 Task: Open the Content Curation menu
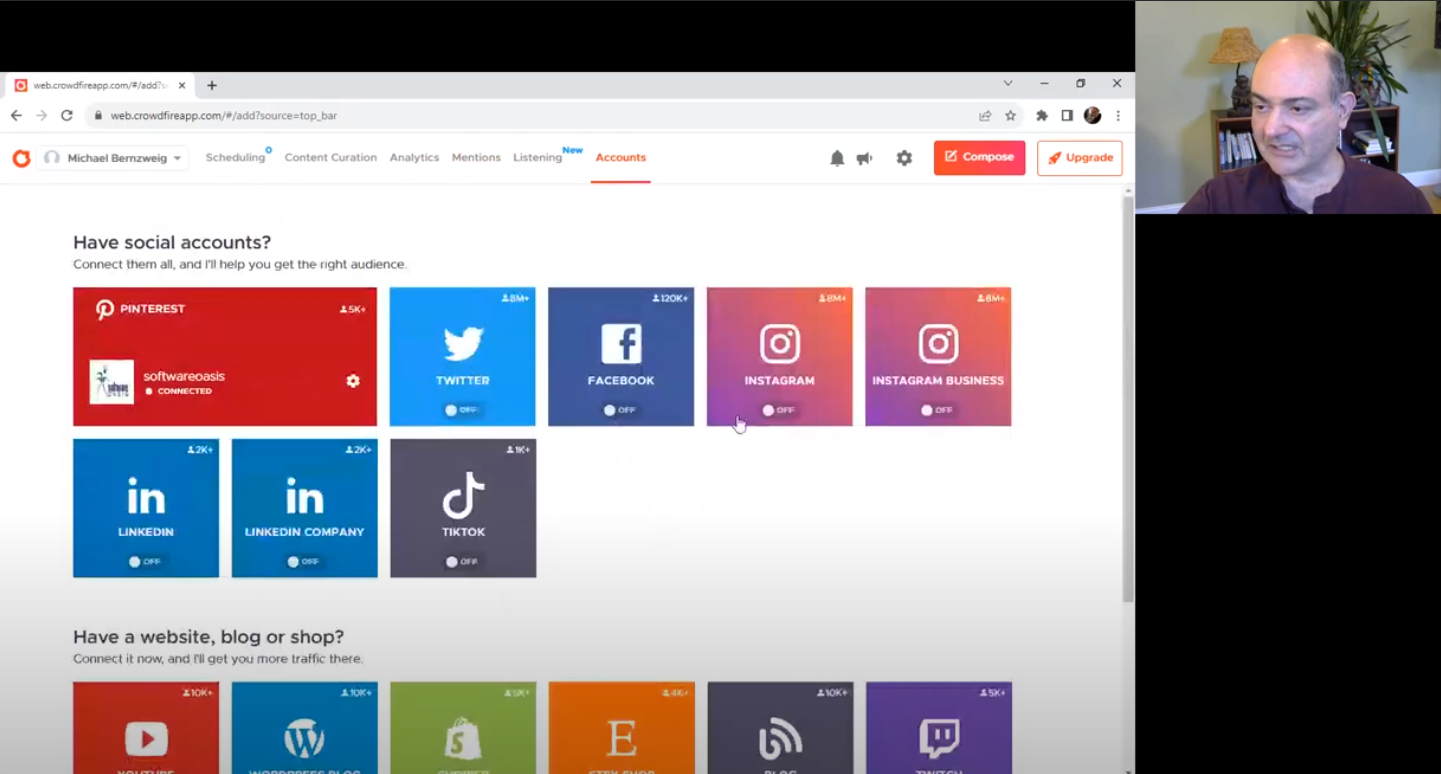coord(331,157)
